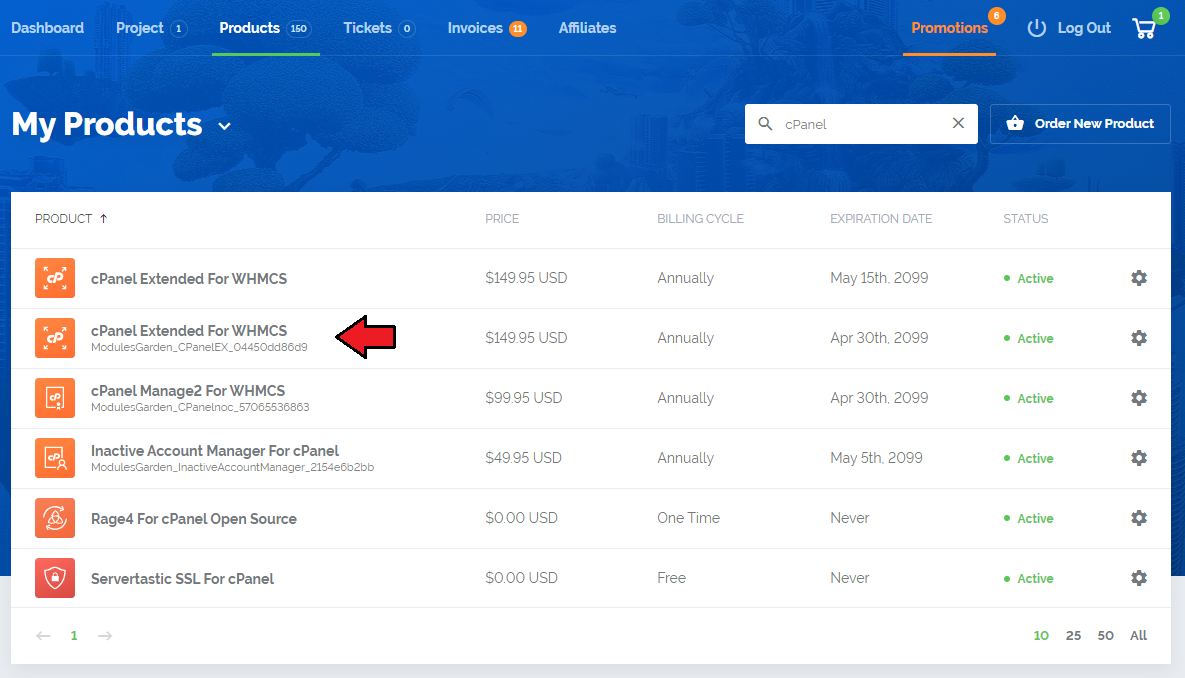Open the Products tab
This screenshot has height=678, width=1185.
[x=265, y=28]
